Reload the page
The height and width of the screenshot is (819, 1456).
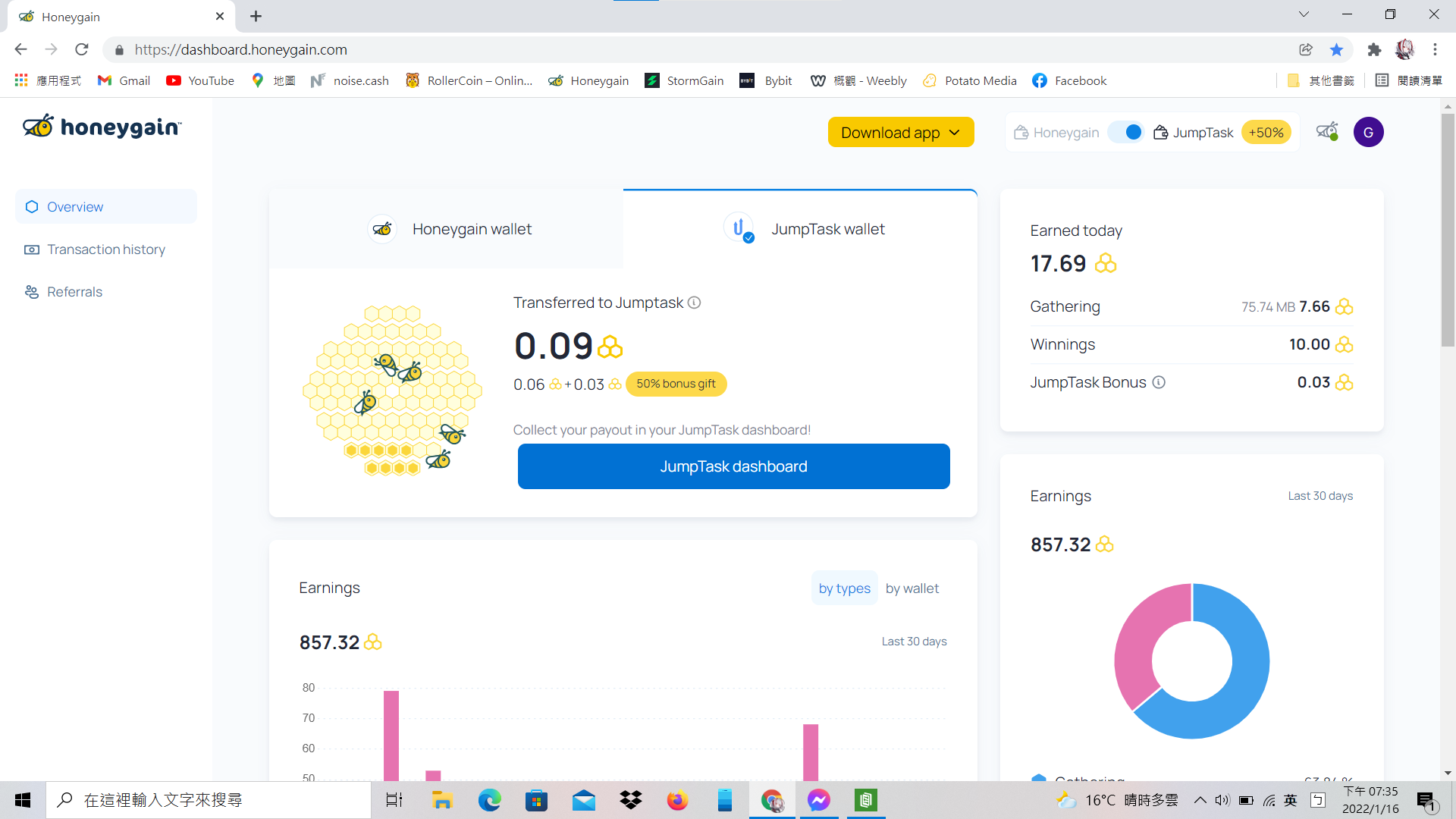[82, 49]
